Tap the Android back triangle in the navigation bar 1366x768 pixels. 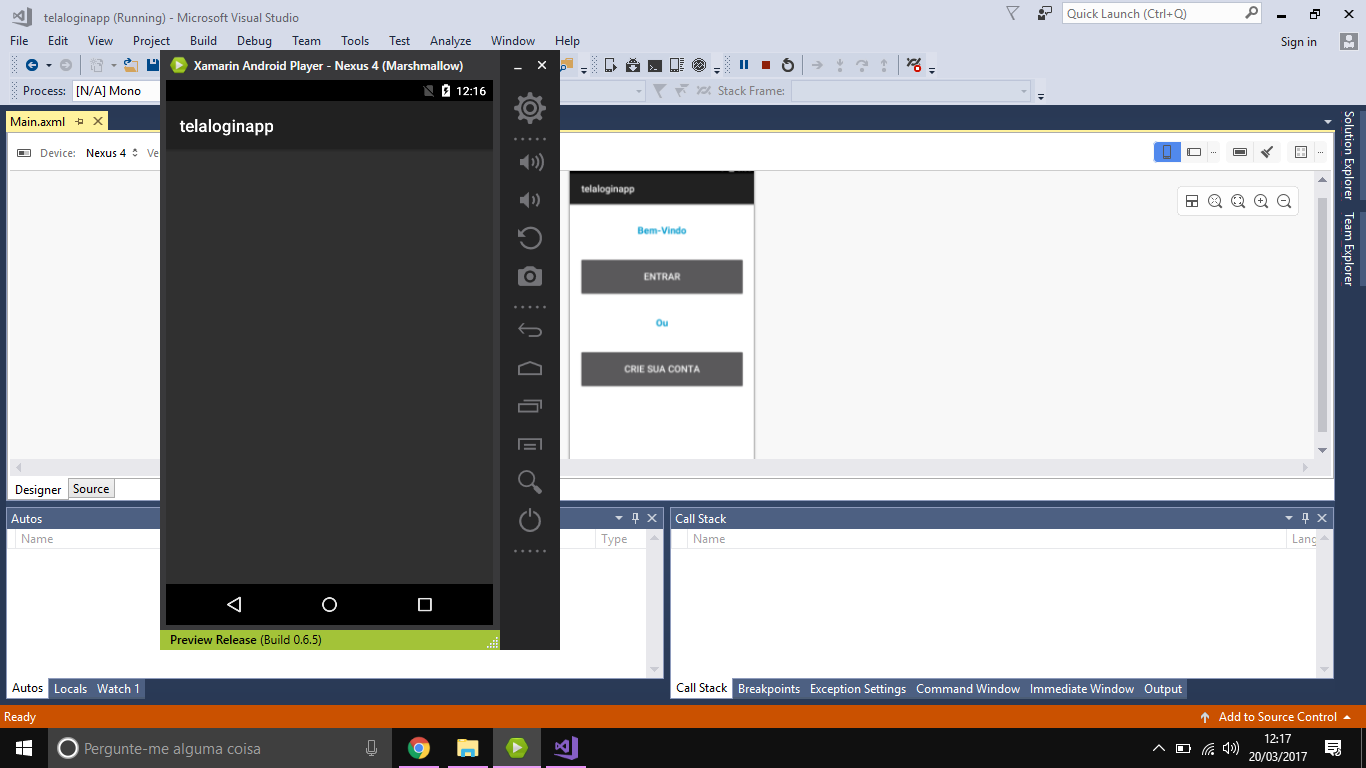click(234, 604)
